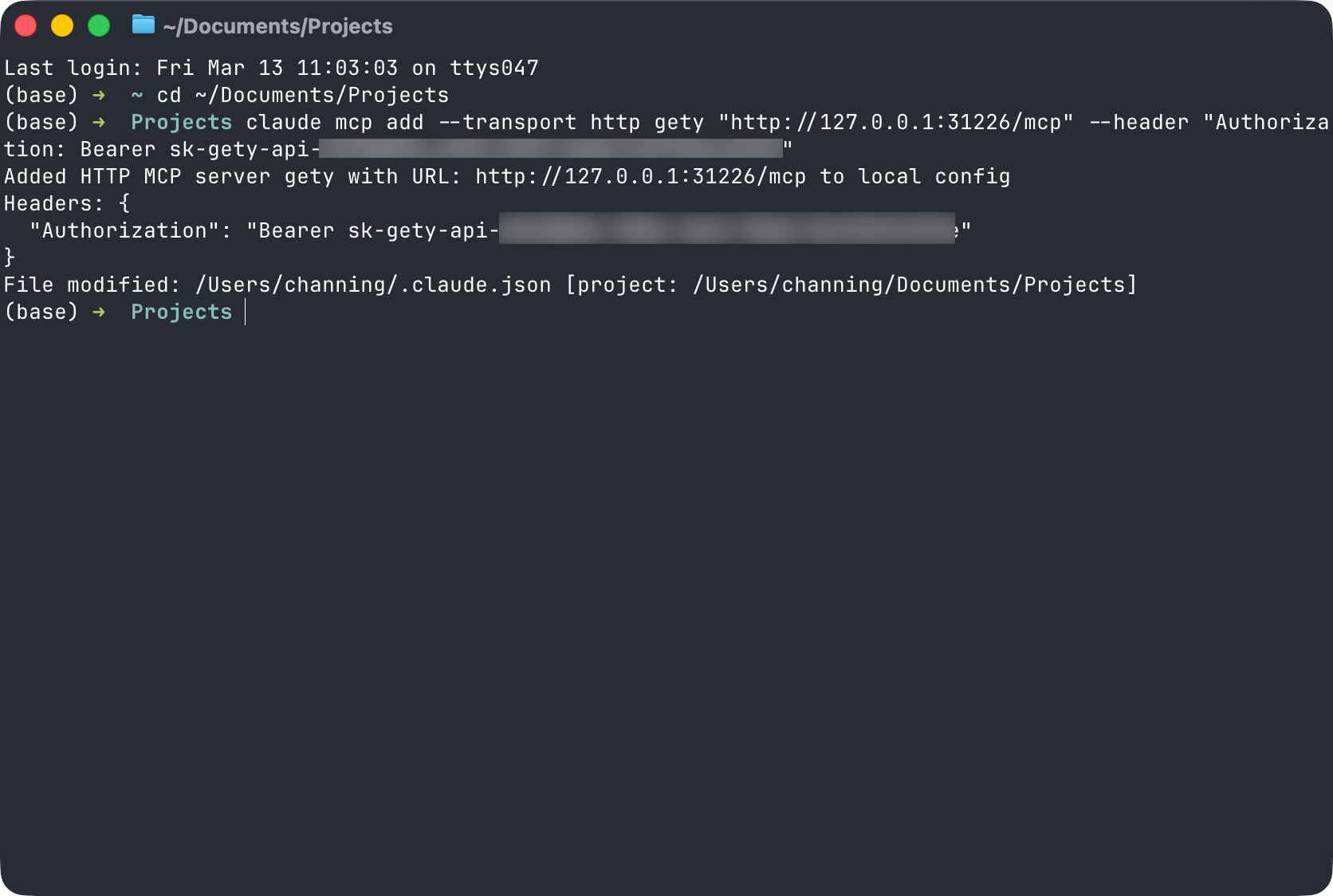
Task: Click the /Users/channing/Documents/Projects project path
Action: (909, 285)
